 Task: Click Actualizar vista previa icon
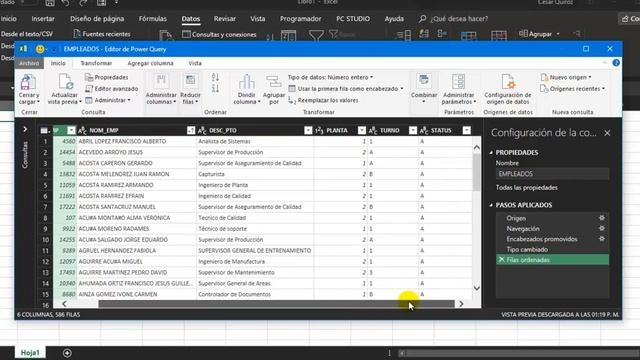point(65,82)
